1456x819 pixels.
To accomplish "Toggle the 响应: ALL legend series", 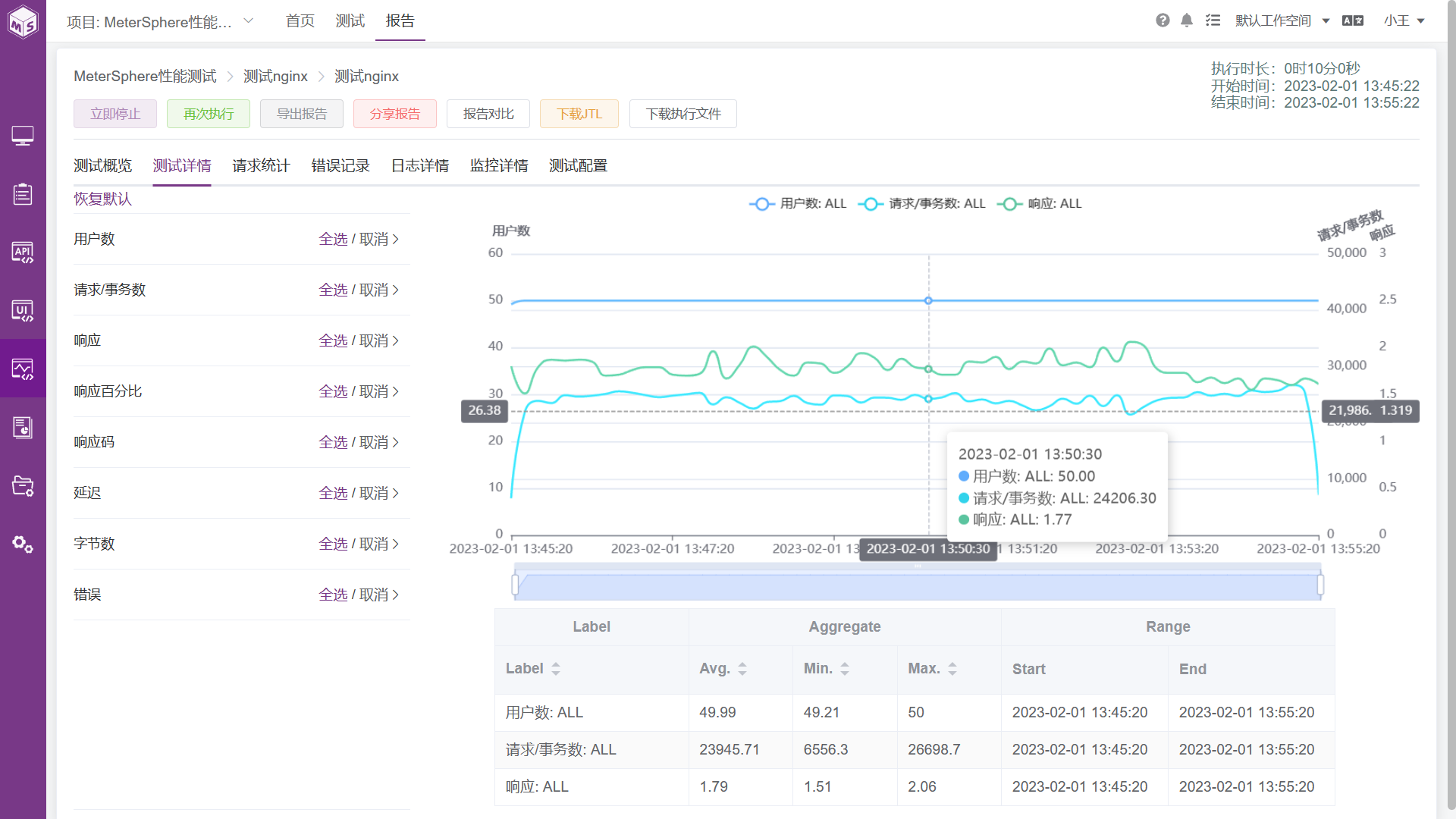I will (1040, 204).
